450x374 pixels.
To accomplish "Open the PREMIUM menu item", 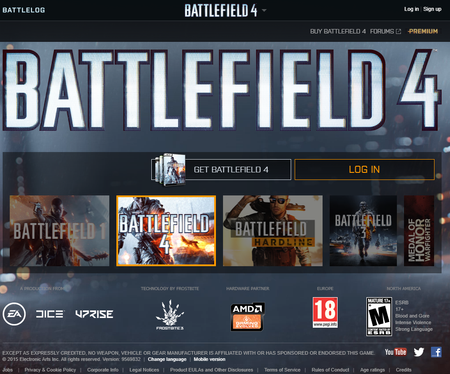I will point(423,31).
